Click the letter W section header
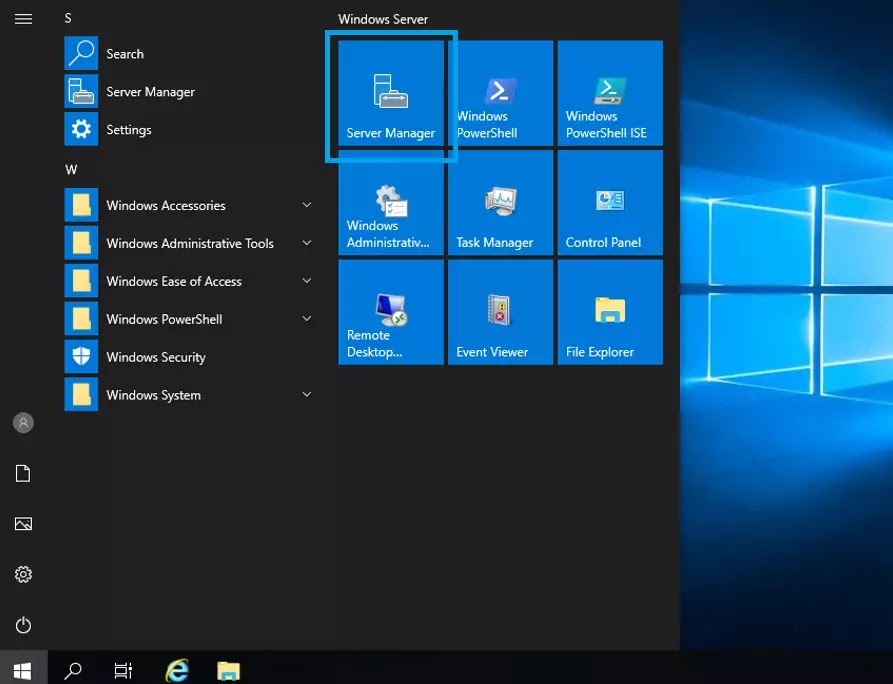The width and height of the screenshot is (893, 684). [x=71, y=170]
